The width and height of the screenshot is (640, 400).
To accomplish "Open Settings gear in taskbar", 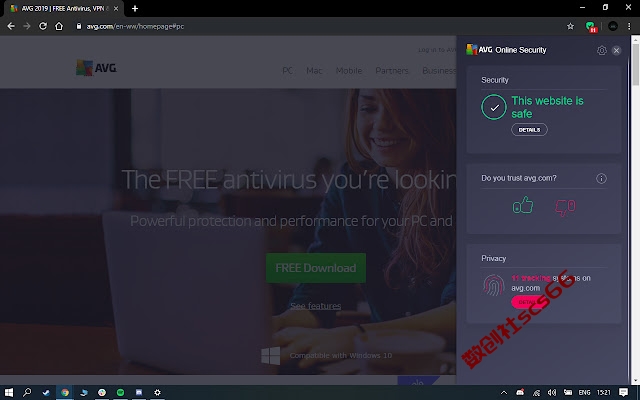I will pos(157,392).
